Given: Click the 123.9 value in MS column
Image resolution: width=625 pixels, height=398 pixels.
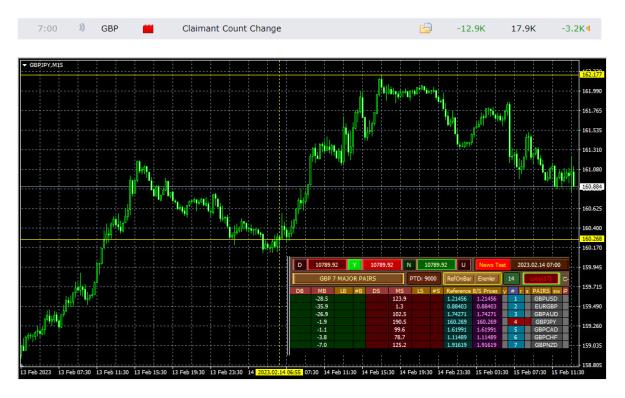Looking at the screenshot, I should [x=399, y=299].
